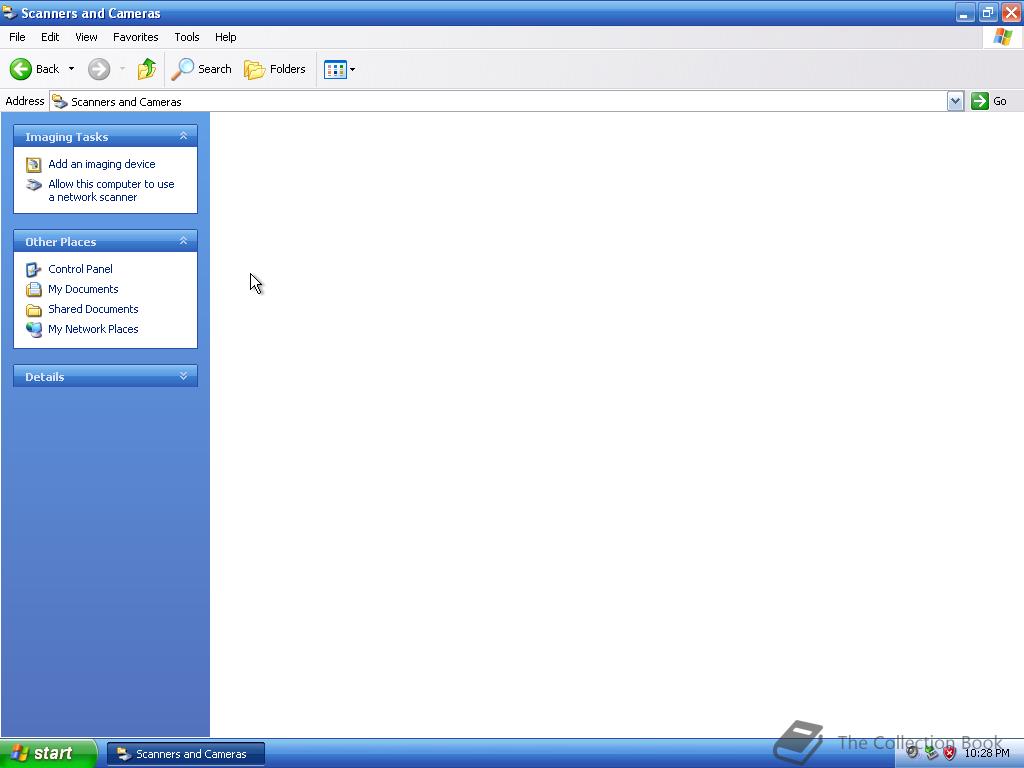Close the Scanners and Cameras window
Image resolution: width=1024 pixels, height=768 pixels.
(1011, 12)
